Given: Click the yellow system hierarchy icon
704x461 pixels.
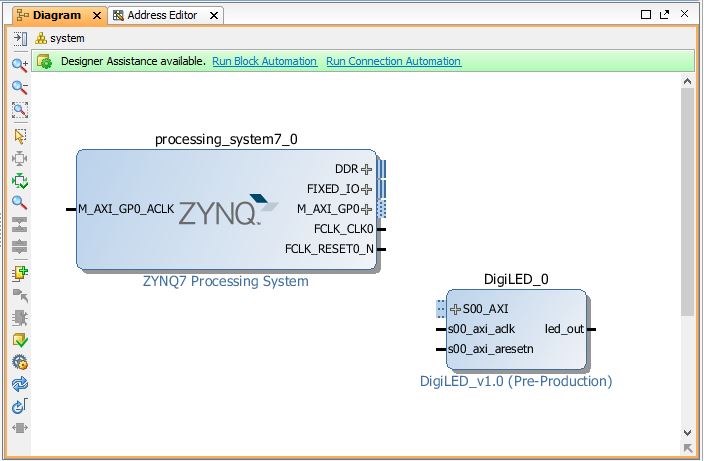Looking at the screenshot, I should click(x=41, y=38).
